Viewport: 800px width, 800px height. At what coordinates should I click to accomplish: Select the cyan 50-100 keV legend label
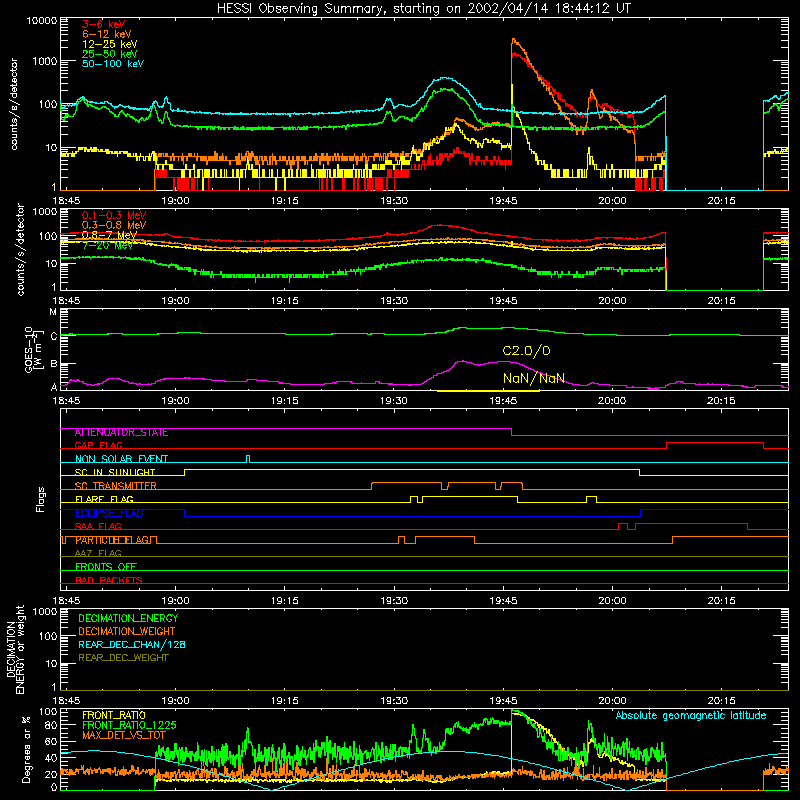click(113, 63)
